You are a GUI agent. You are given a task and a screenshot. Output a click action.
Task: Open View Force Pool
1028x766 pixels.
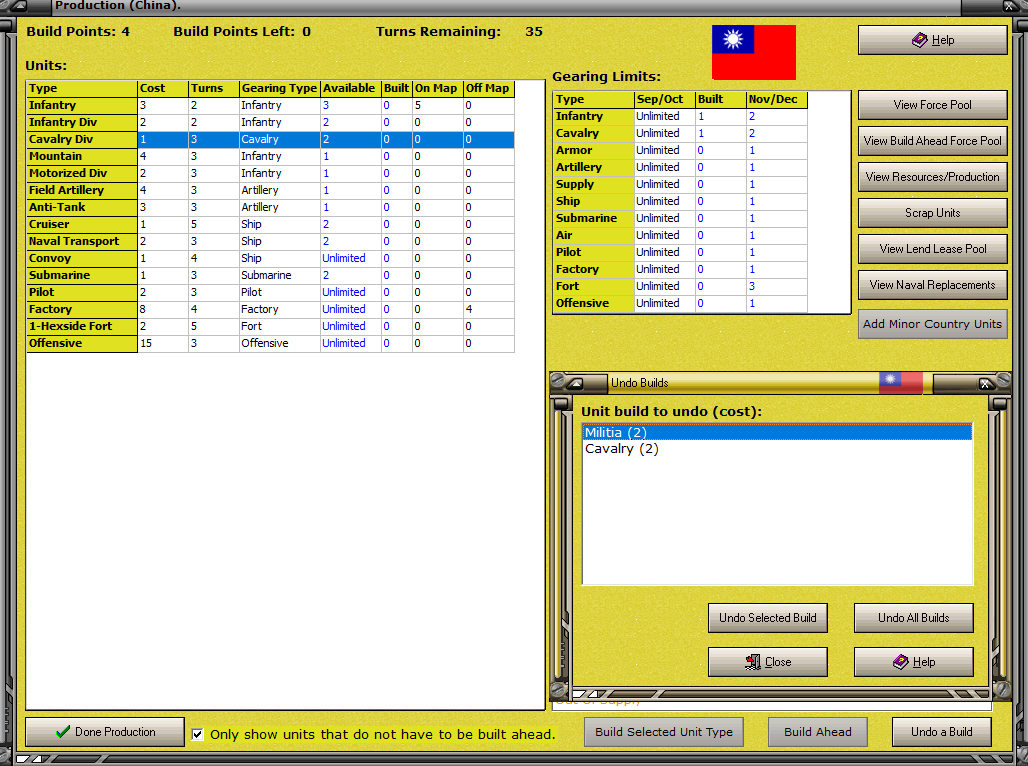point(932,105)
